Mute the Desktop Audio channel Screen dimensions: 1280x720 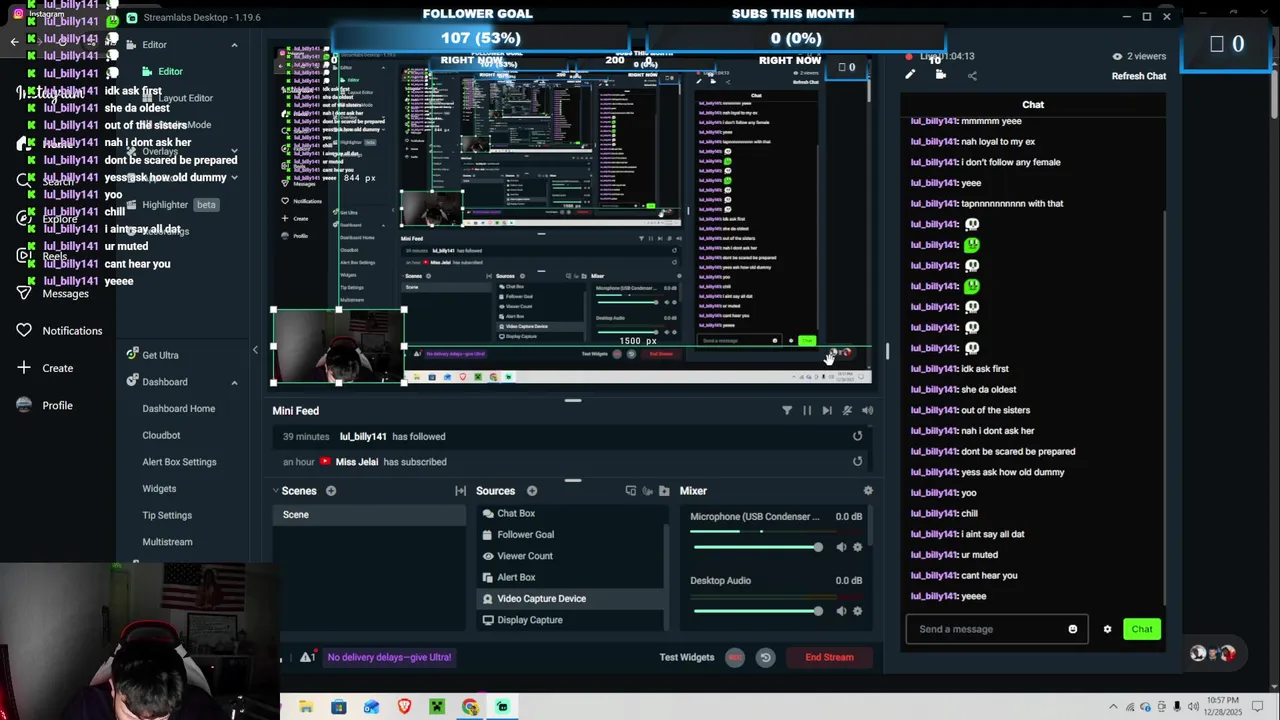coord(841,611)
